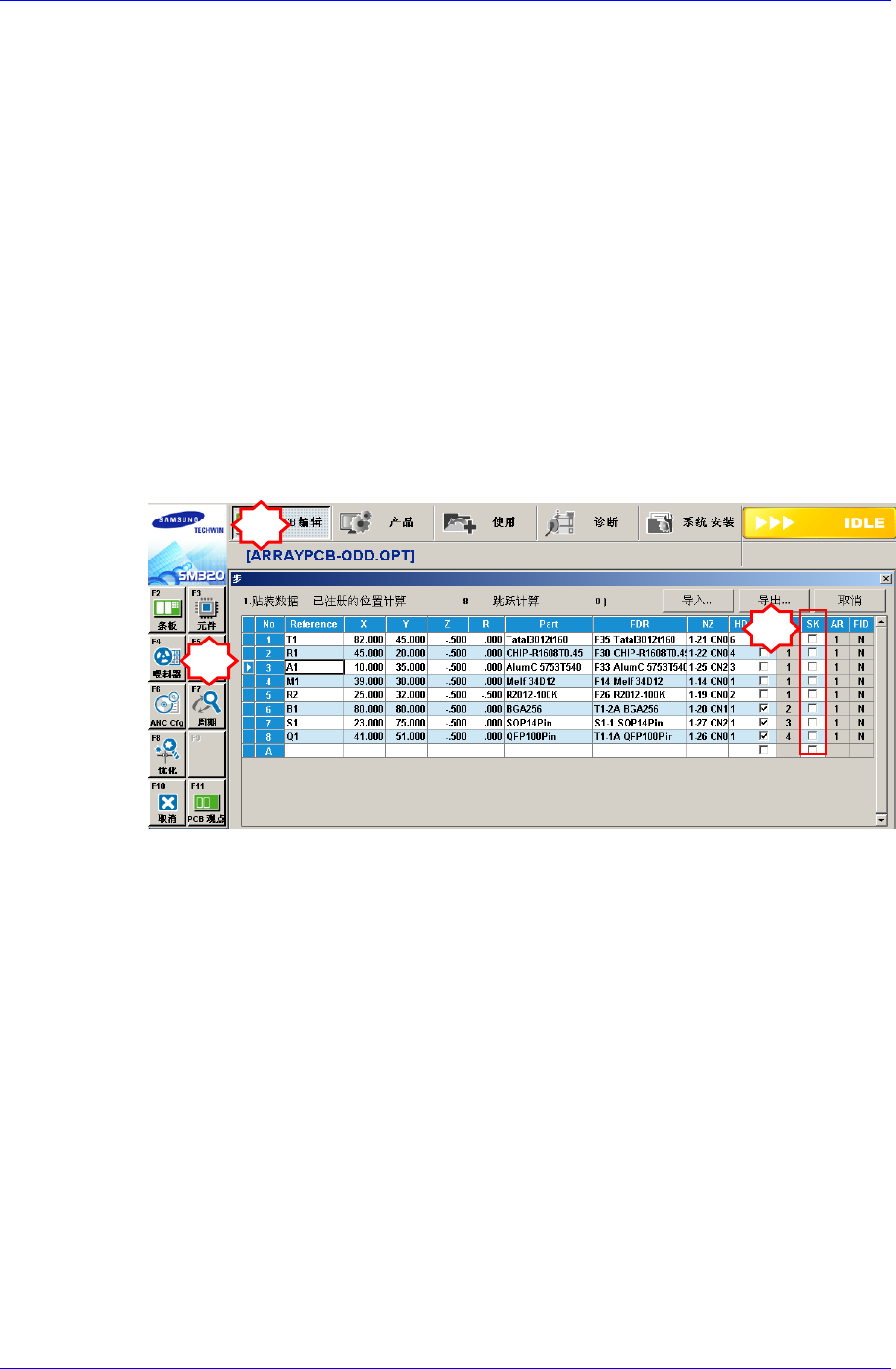The image size is (896, 1369).
Task: Click the FID column header
Action: point(860,625)
